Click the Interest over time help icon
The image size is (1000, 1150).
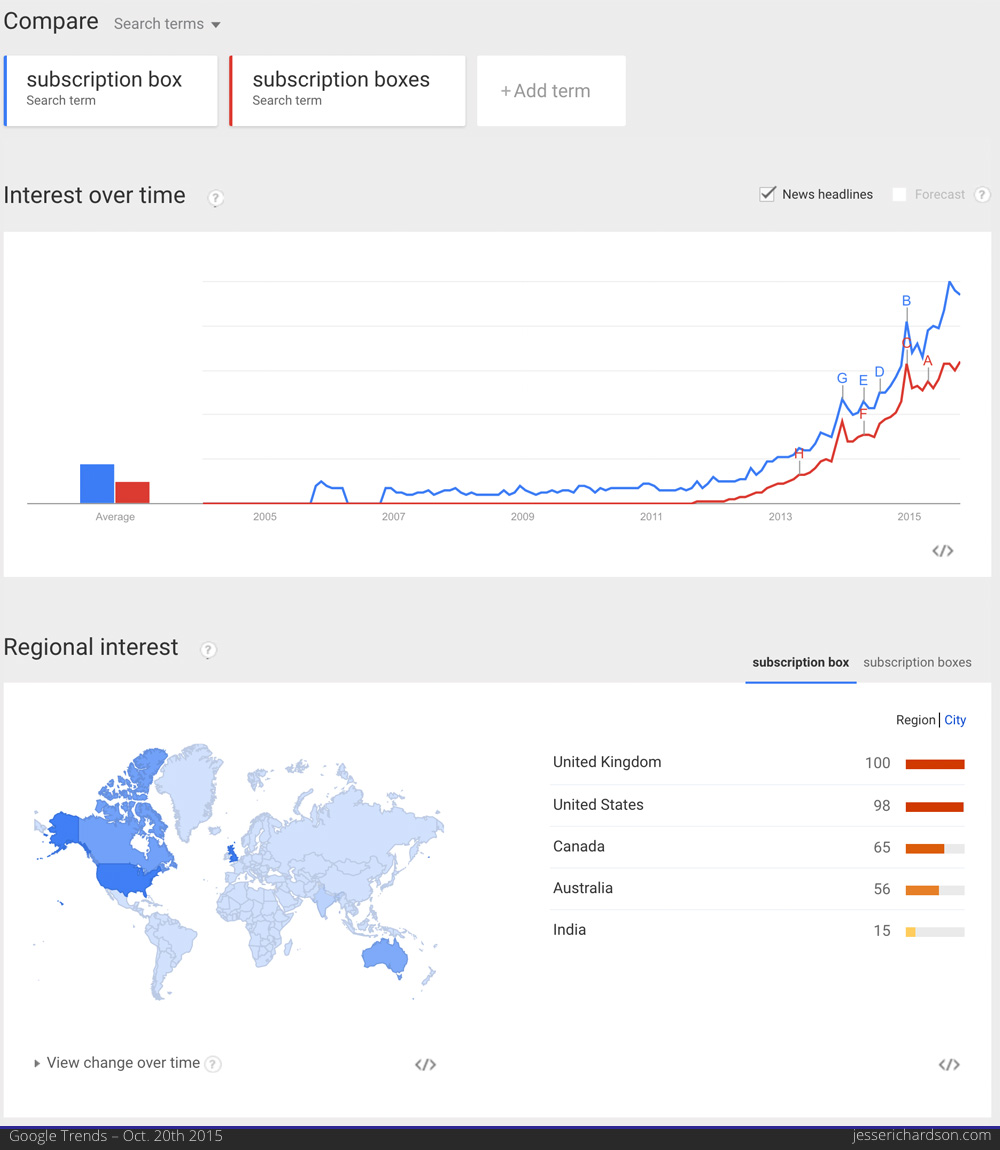(x=215, y=198)
